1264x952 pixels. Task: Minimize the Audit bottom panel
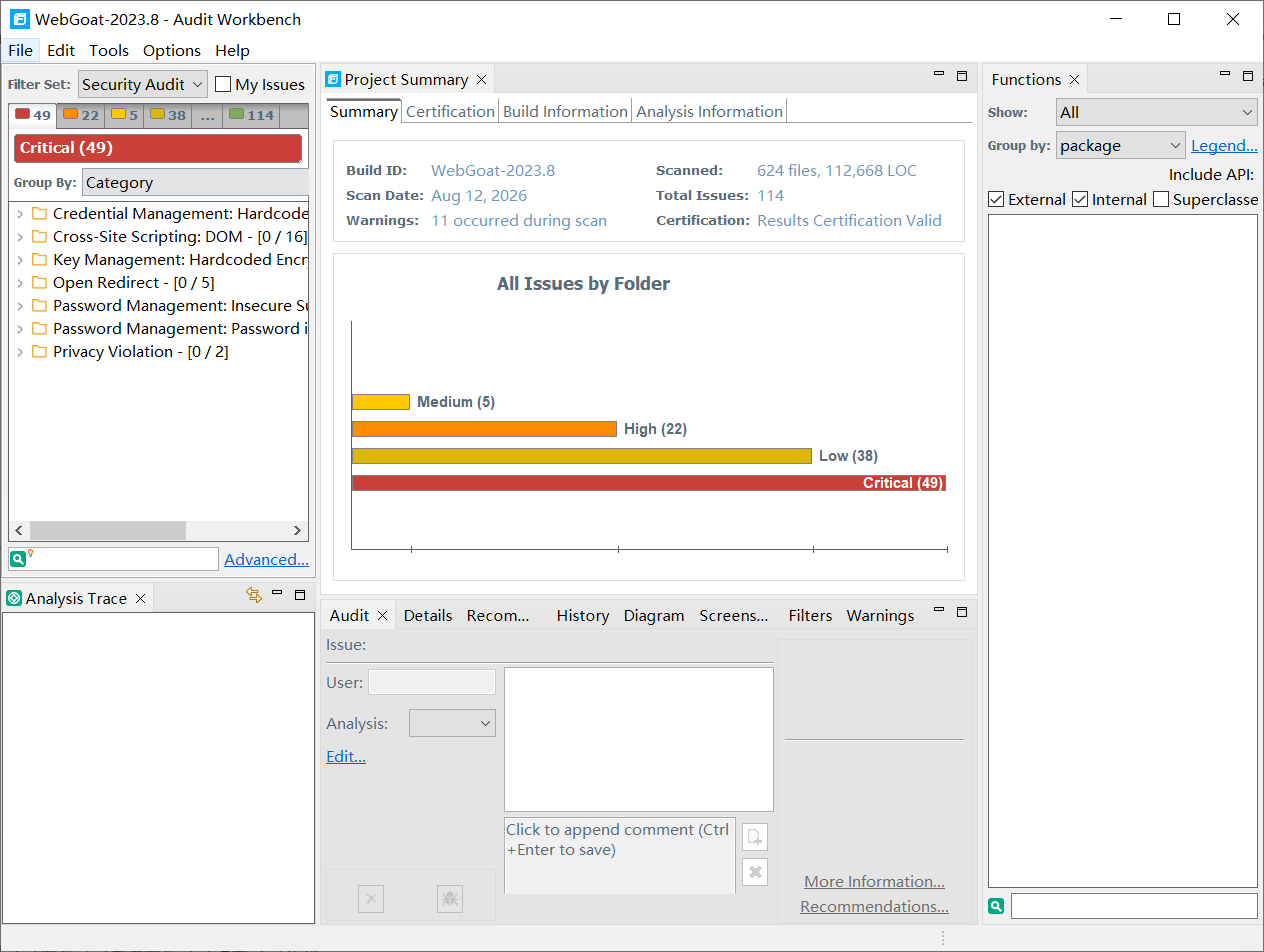click(939, 609)
